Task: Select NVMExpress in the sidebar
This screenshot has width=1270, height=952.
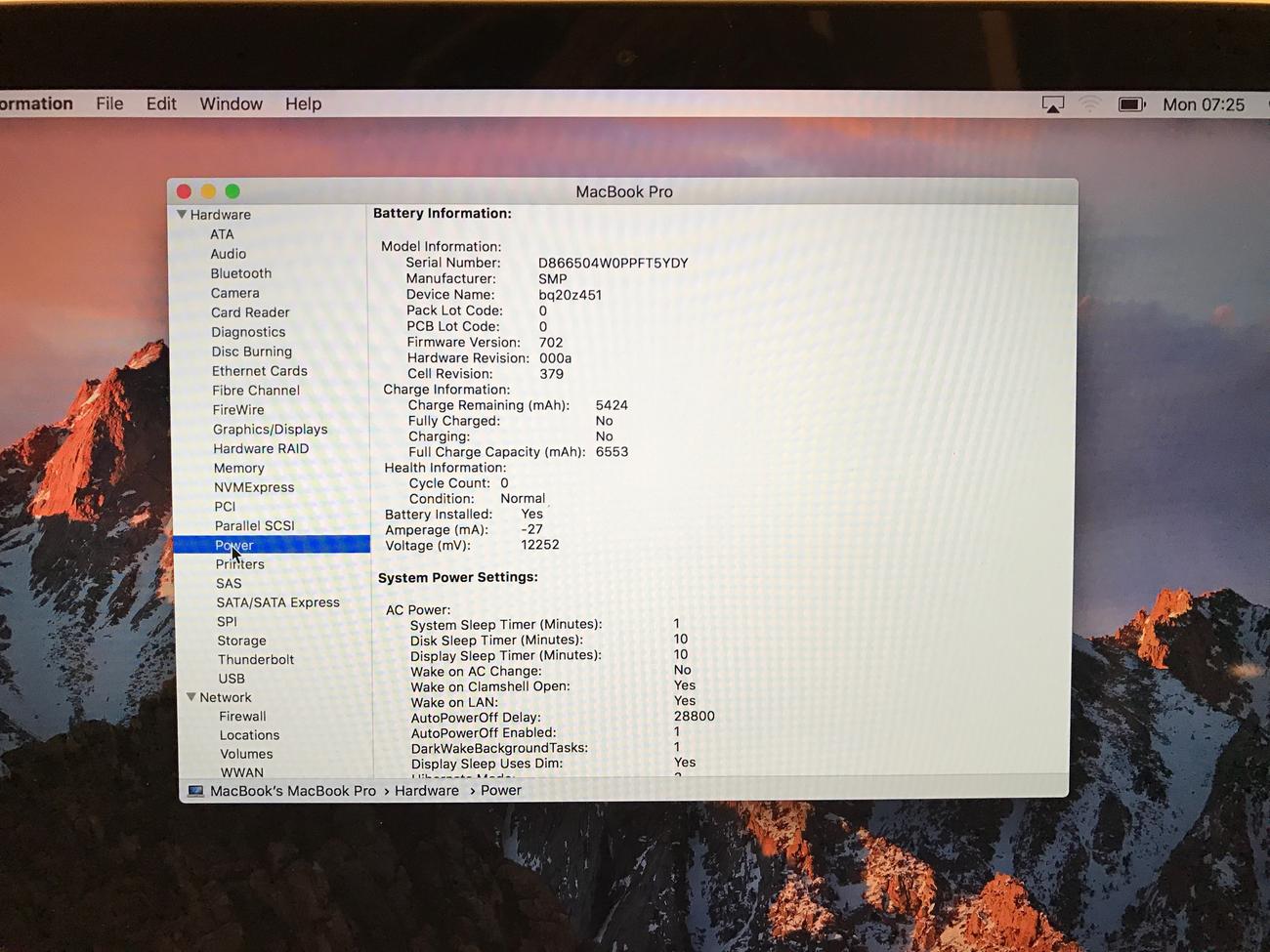Action: [x=254, y=487]
